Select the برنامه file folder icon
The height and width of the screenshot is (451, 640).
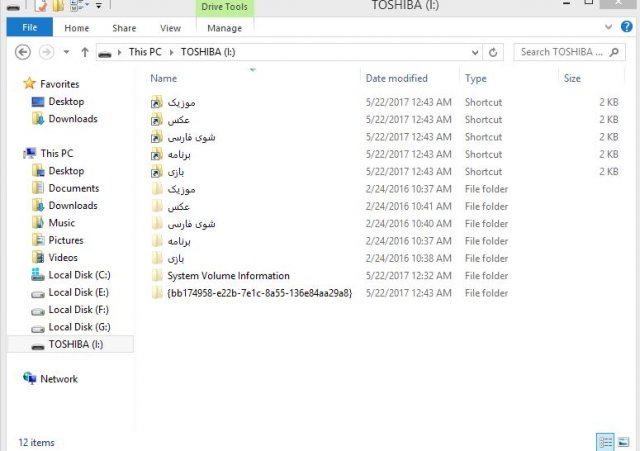(157, 241)
